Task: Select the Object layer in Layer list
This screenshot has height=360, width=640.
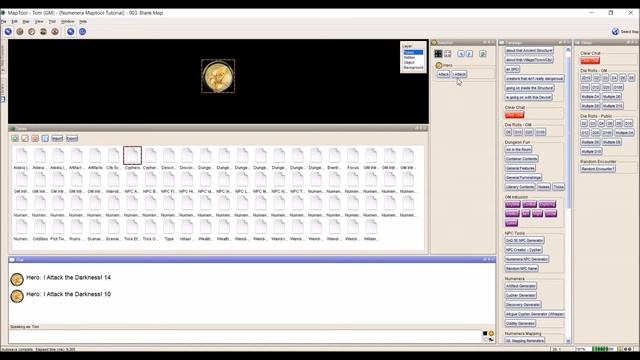Action: pyautogui.click(x=409, y=62)
